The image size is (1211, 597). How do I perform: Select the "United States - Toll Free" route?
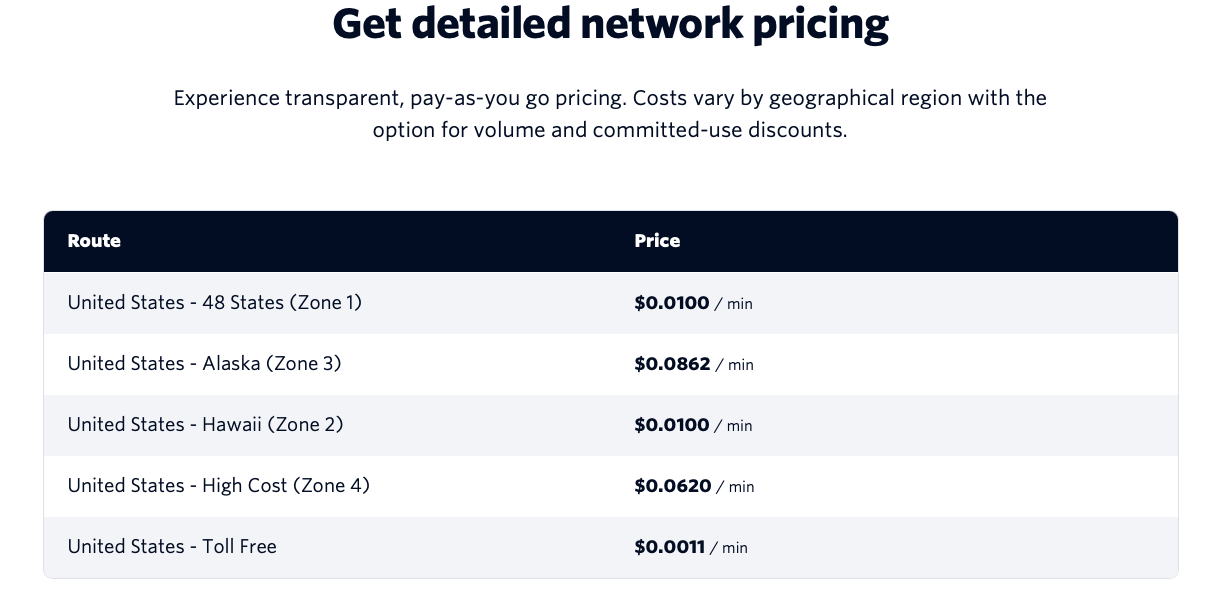[x=172, y=546]
